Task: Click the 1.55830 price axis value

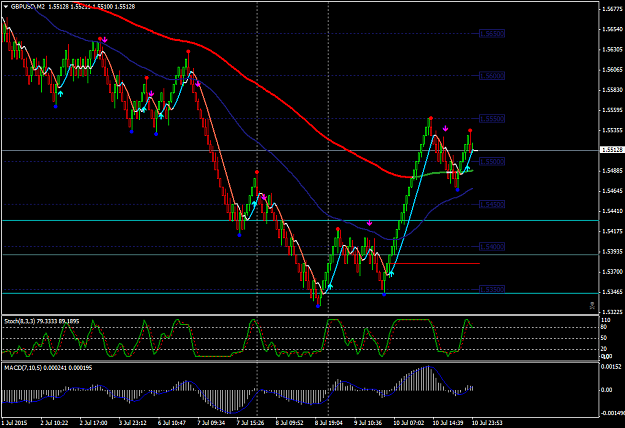Action: pyautogui.click(x=613, y=90)
